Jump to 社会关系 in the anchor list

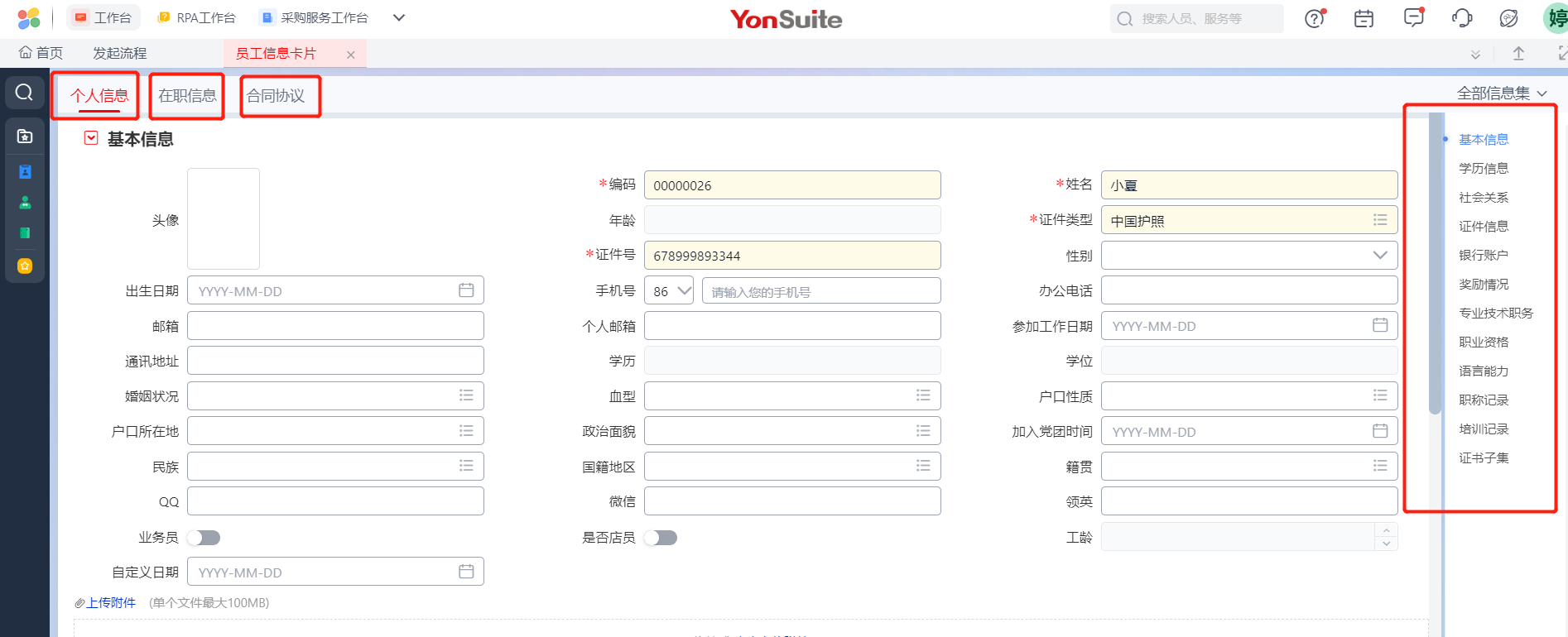(x=1484, y=197)
